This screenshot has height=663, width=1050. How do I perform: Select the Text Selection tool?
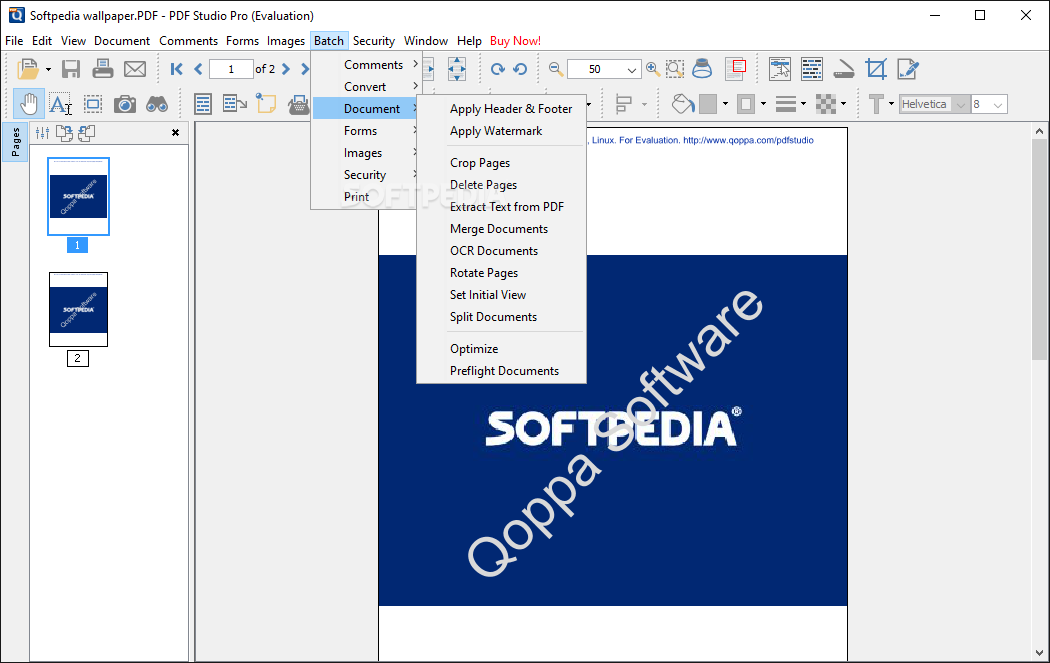(x=60, y=104)
